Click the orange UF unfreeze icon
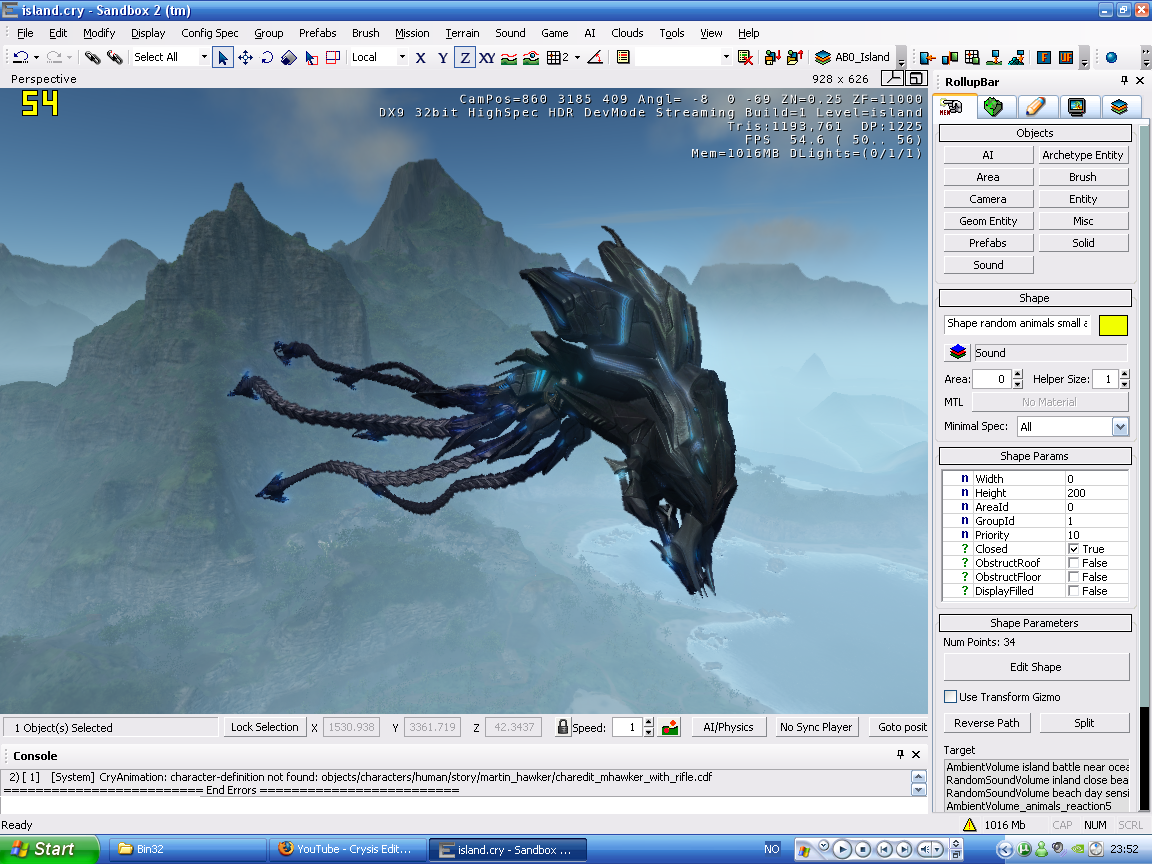1152x864 pixels. [x=1066, y=57]
